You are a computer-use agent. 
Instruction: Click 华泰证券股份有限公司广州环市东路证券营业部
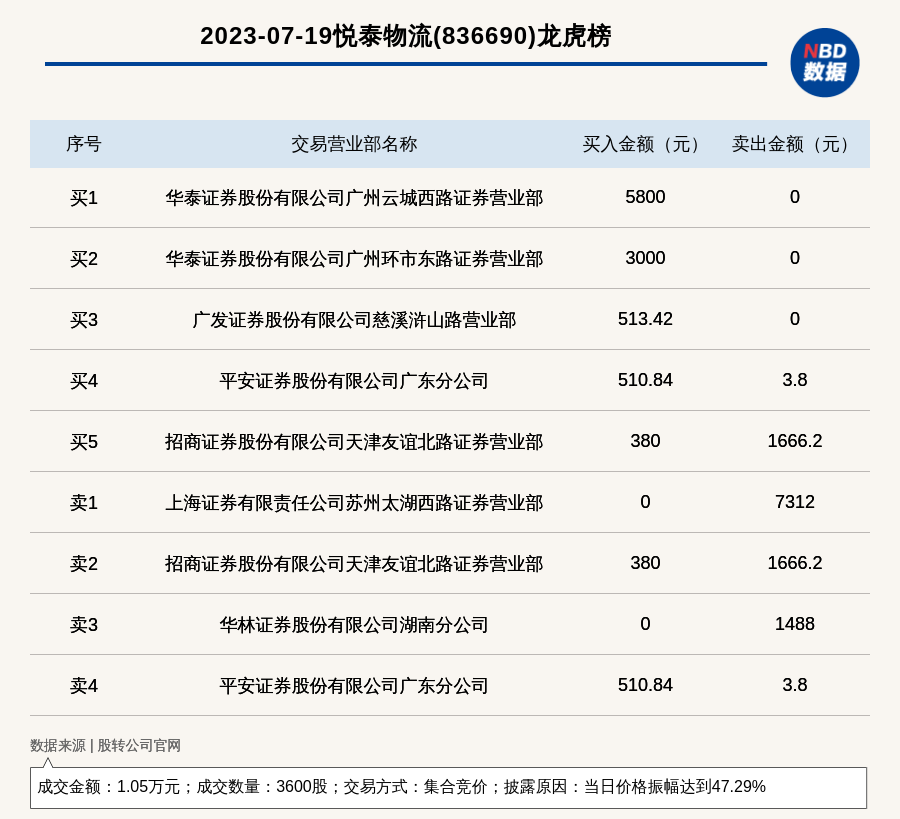pyautogui.click(x=354, y=259)
